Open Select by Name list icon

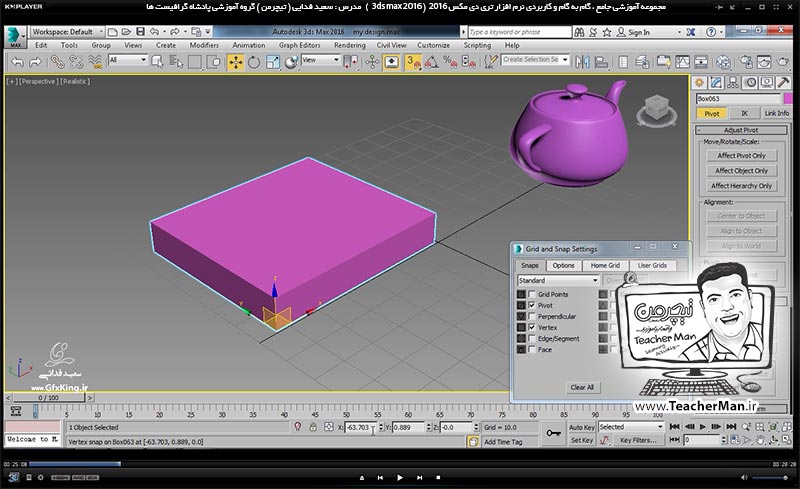(176, 62)
